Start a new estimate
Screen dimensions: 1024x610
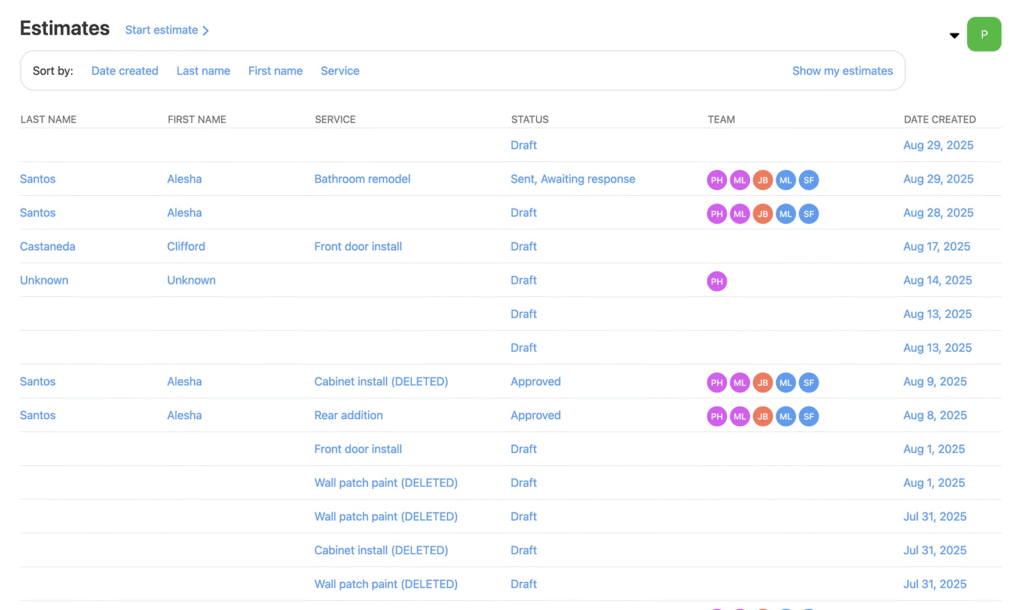[x=167, y=30]
